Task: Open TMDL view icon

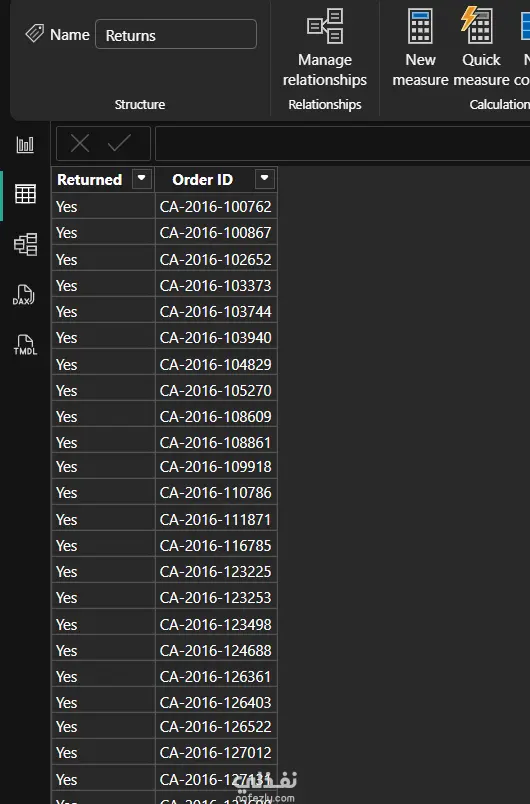Action: [x=25, y=345]
